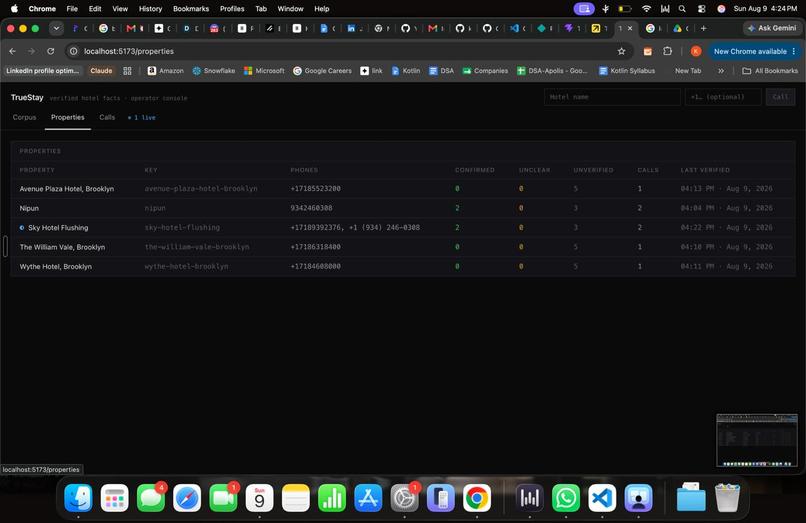This screenshot has height=523, width=806.
Task: Go back with the browser back arrow
Action: [x=13, y=51]
